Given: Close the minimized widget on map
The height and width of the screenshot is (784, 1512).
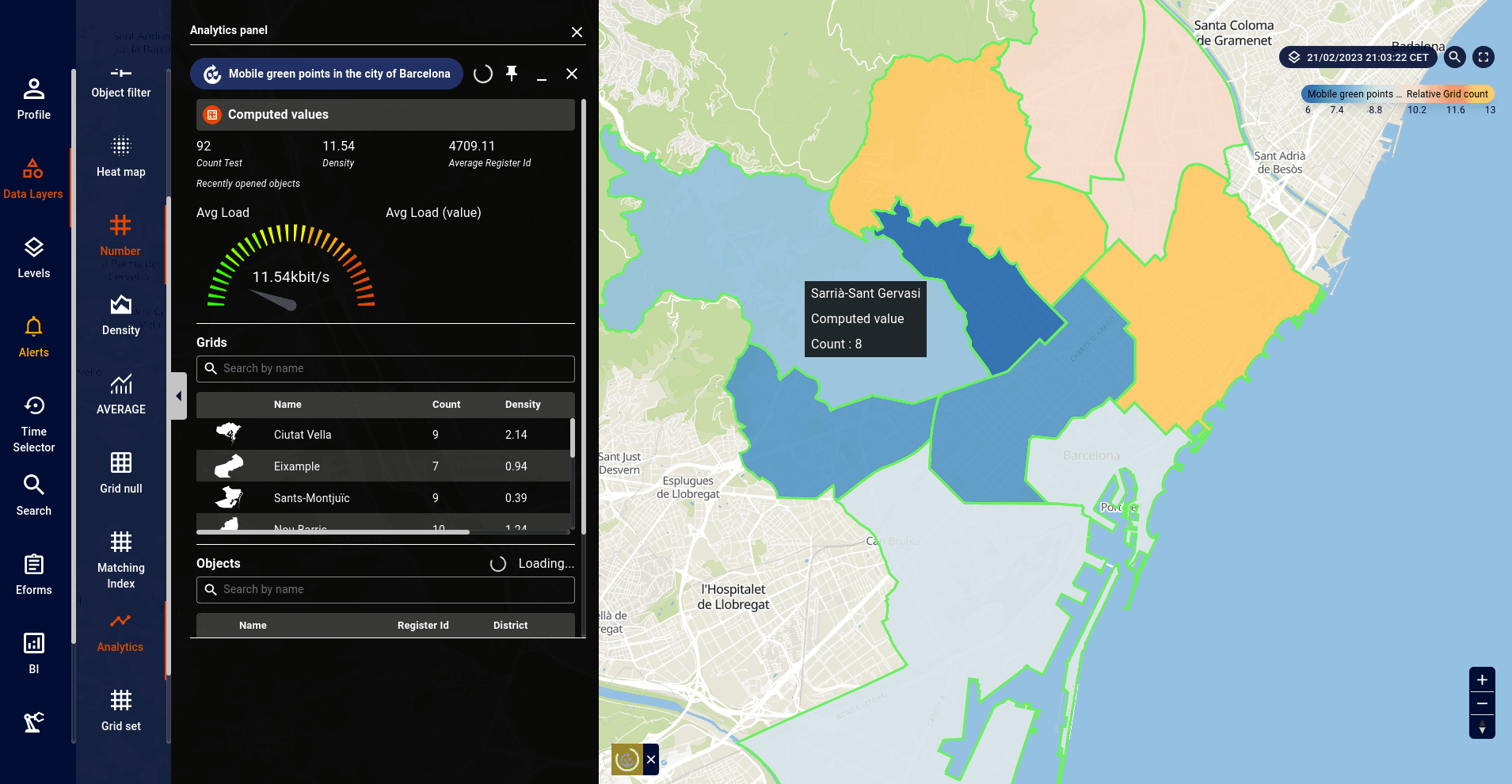Looking at the screenshot, I should click(651, 759).
